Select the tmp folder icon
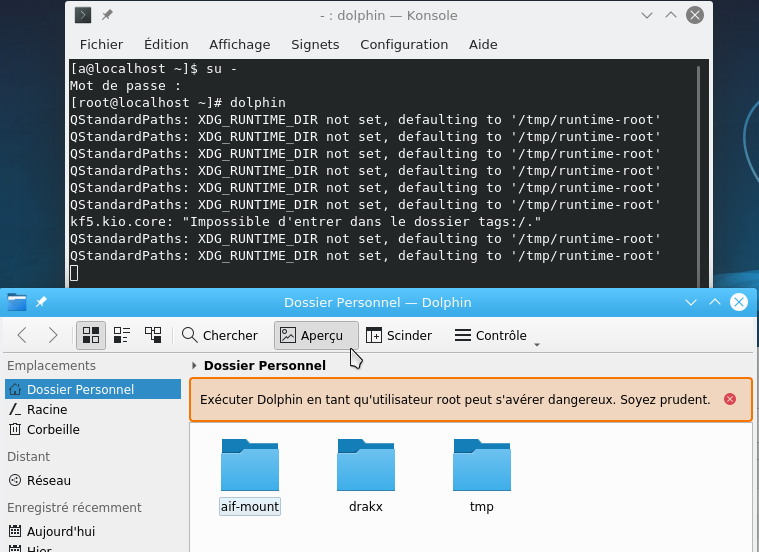The image size is (759, 552). [x=482, y=465]
